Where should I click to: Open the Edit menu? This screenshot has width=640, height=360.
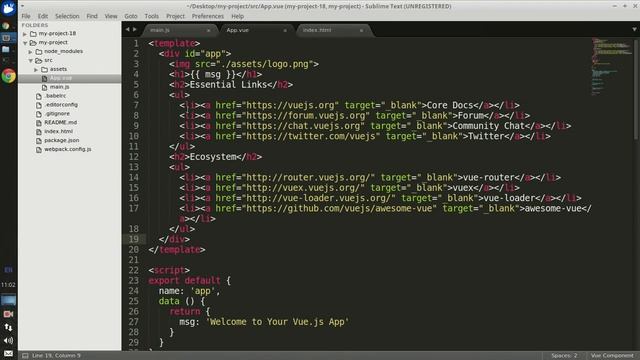coord(43,16)
